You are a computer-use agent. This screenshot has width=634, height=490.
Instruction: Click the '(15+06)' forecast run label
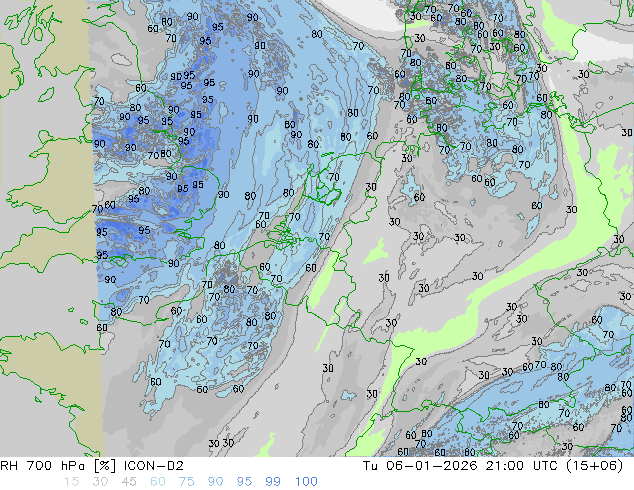coord(594,466)
